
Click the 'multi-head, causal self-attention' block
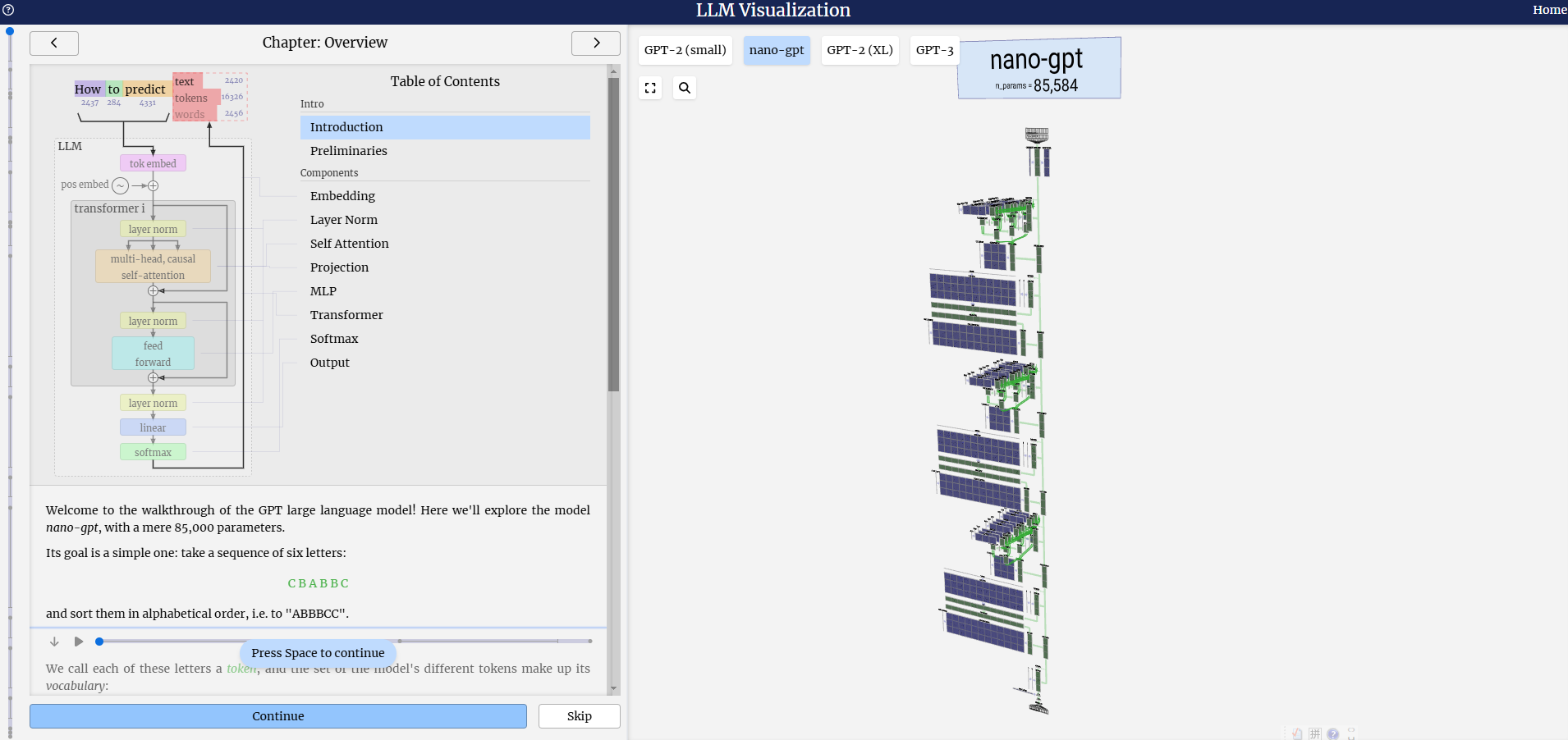pos(153,267)
